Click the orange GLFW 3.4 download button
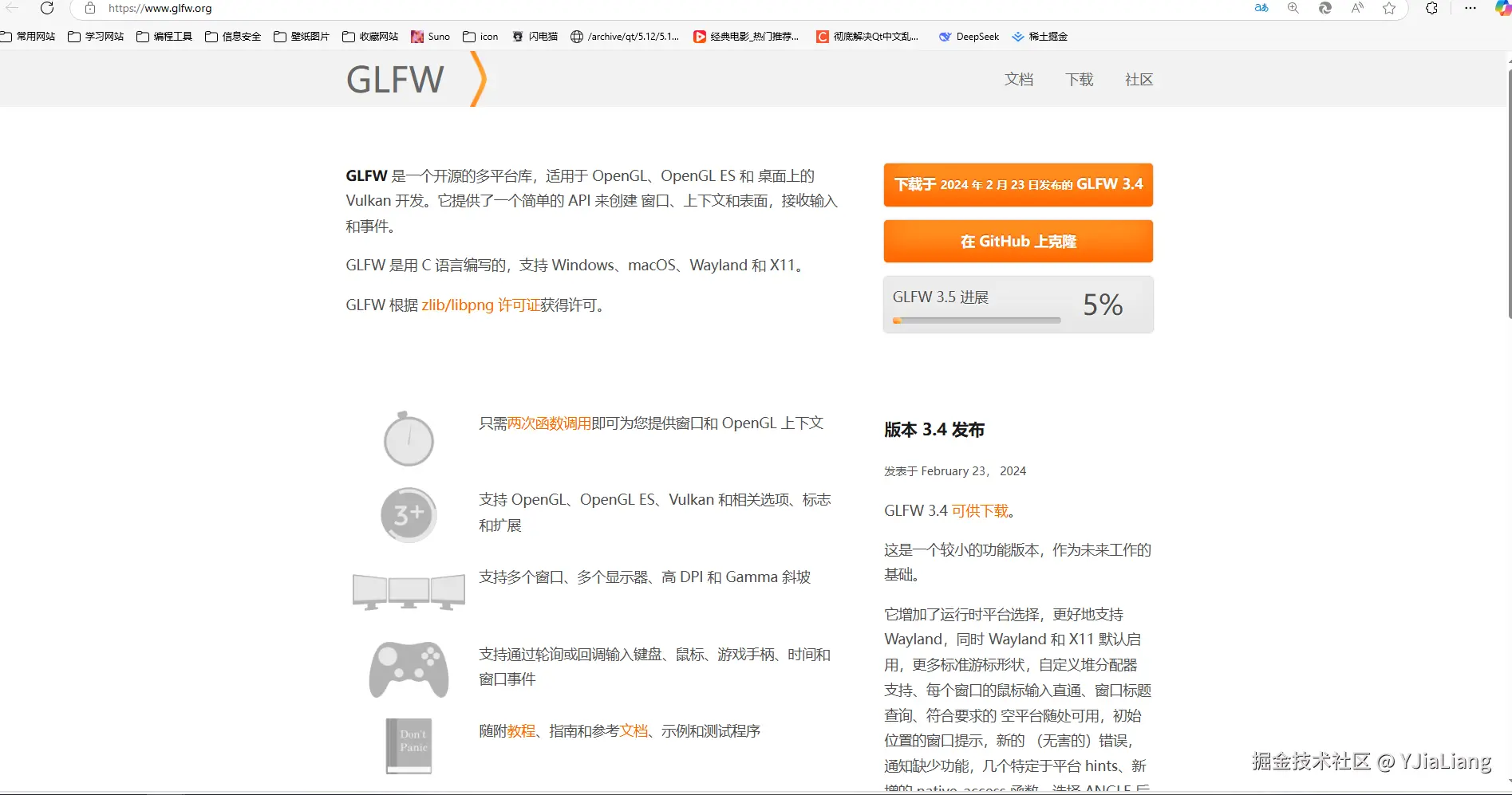The height and width of the screenshot is (795, 1512). pos(1018,185)
